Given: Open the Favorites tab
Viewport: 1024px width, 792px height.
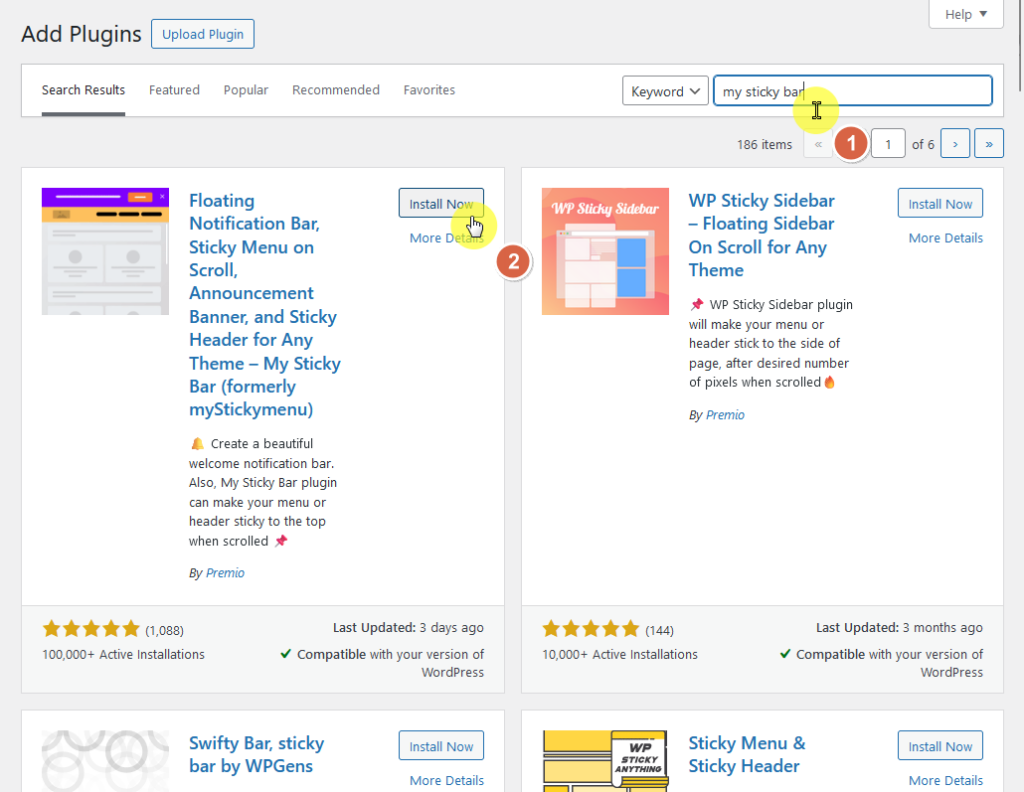Looking at the screenshot, I should 429,90.
